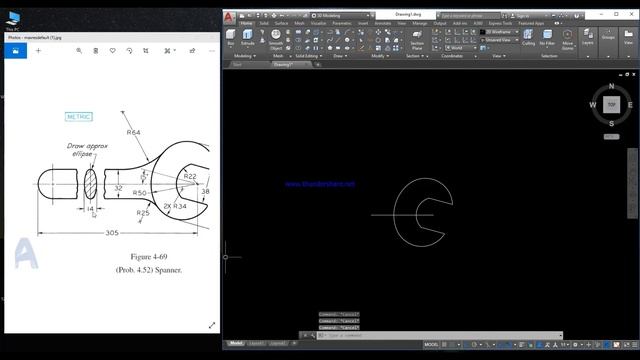Expand the Draw panel dropdown
Viewport: 640px width, 360px height.
click(340, 56)
